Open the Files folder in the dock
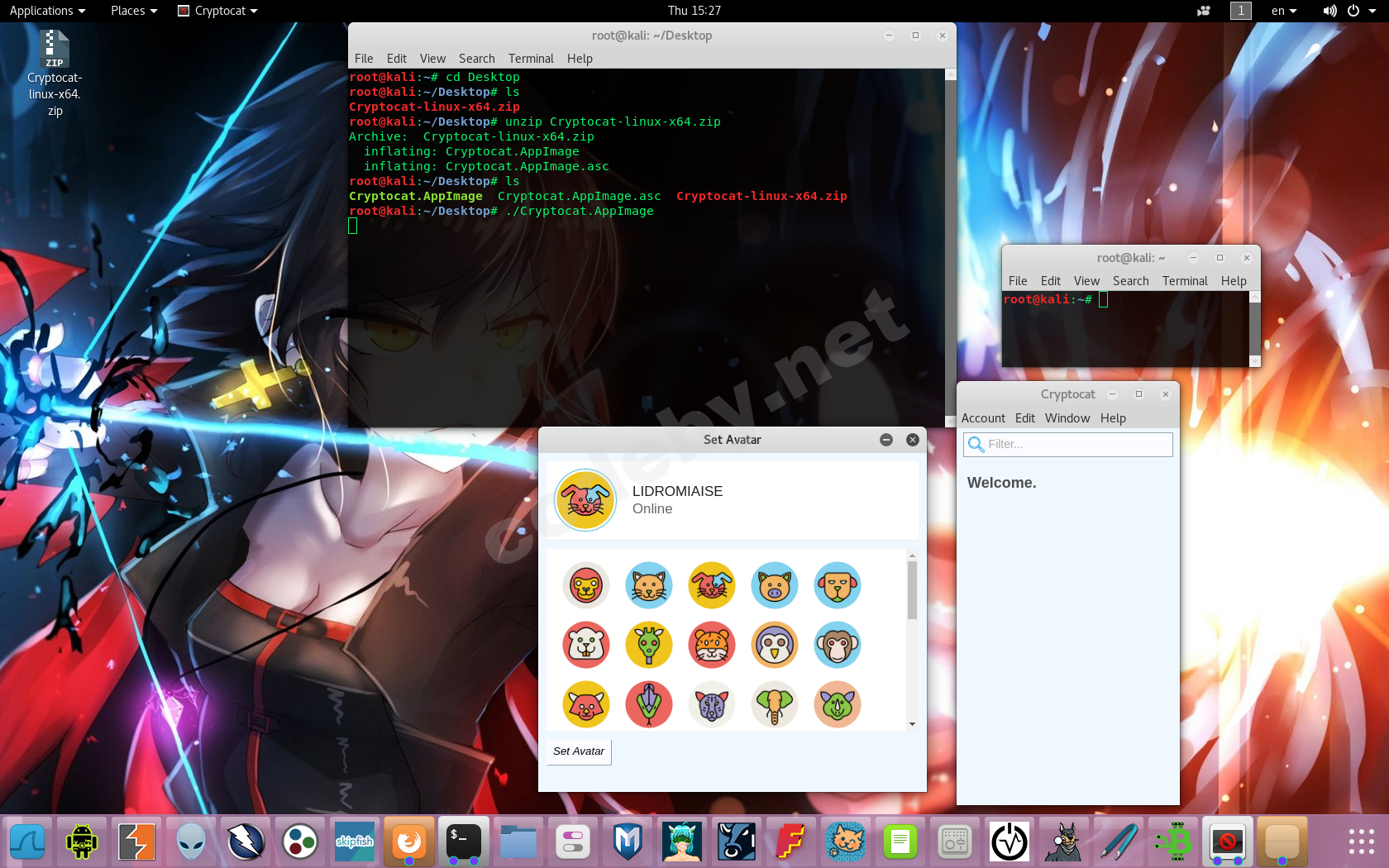The height and width of the screenshot is (868, 1389). [518, 842]
